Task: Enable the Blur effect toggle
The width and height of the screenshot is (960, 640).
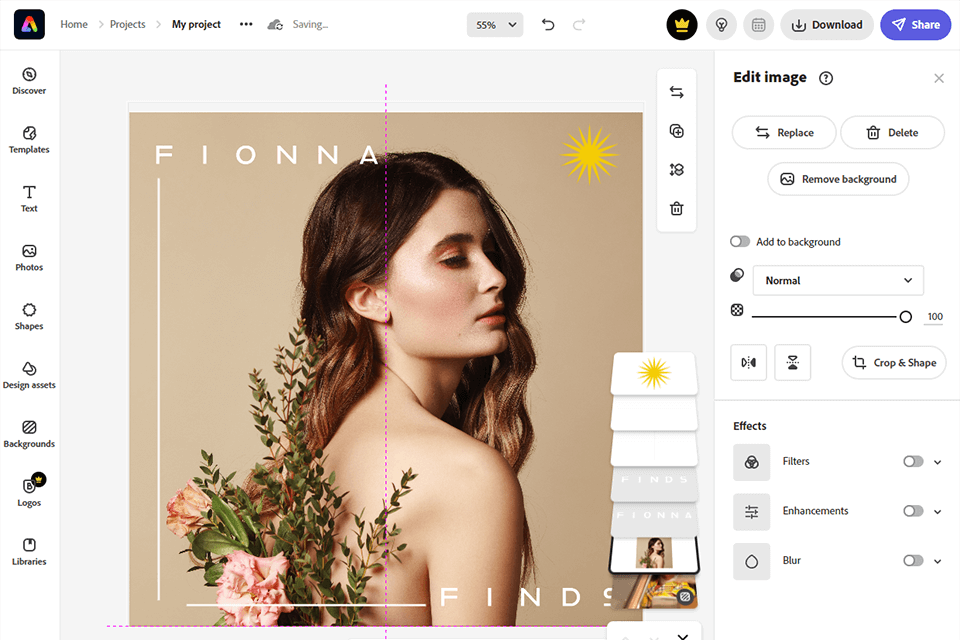Action: 912,561
